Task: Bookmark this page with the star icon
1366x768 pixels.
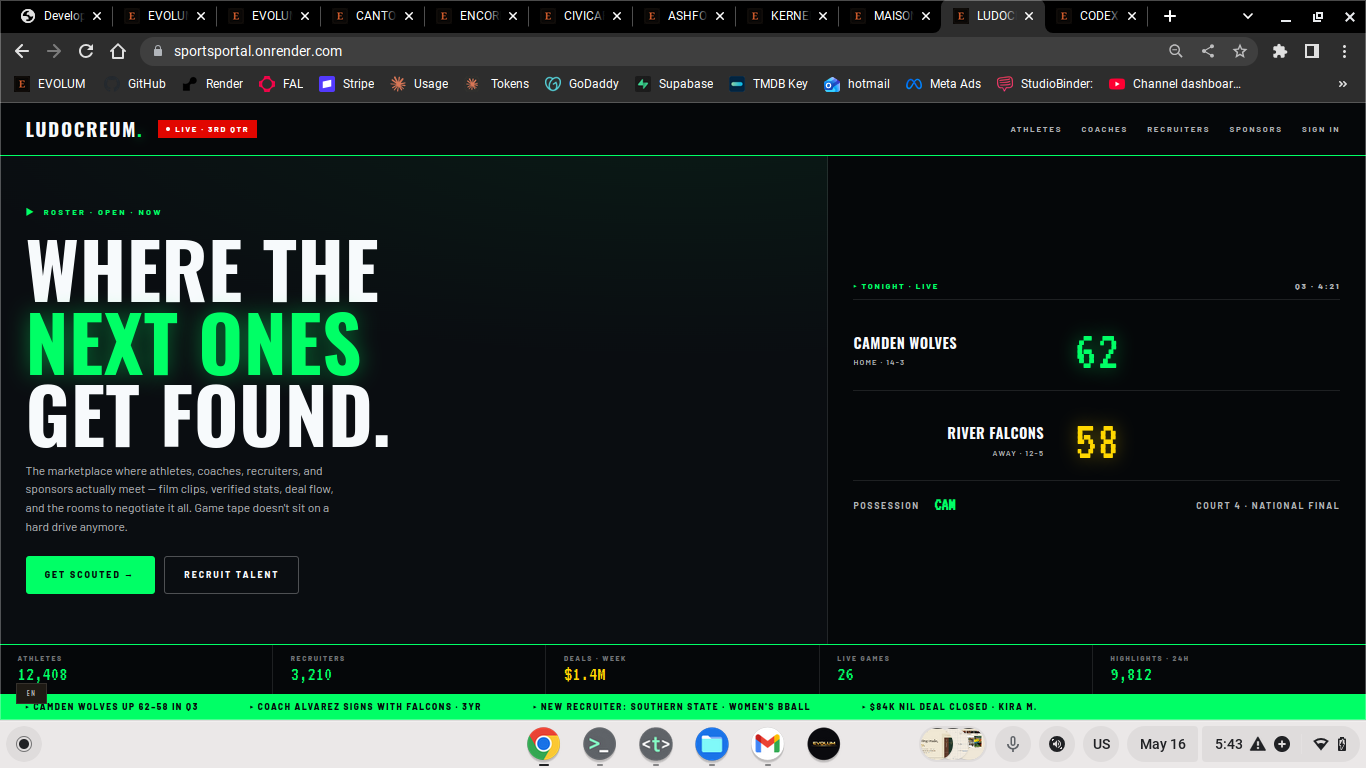Action: coord(1240,51)
